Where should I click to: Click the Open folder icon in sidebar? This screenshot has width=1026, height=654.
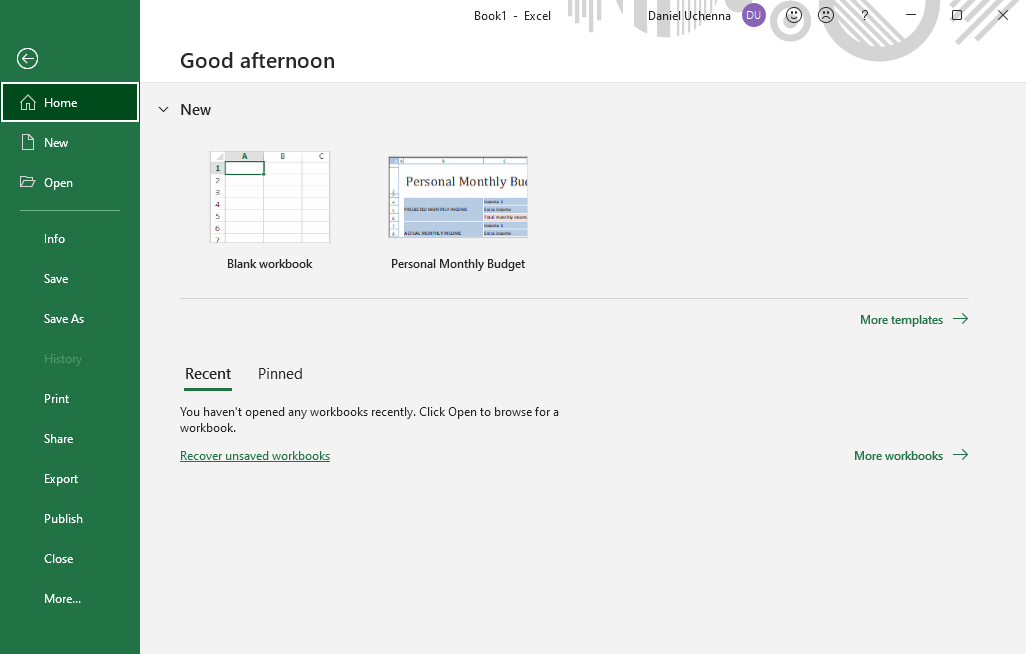pos(28,183)
